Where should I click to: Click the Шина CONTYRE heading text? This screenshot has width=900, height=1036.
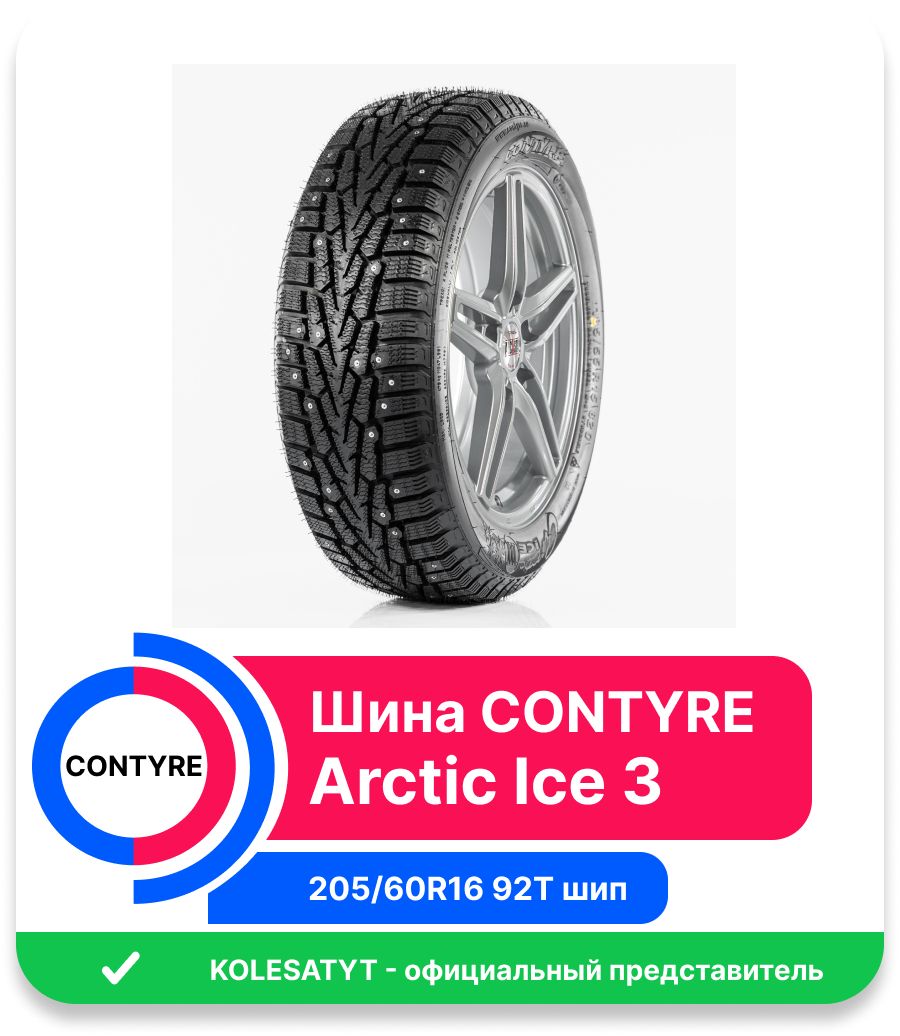coord(532,712)
